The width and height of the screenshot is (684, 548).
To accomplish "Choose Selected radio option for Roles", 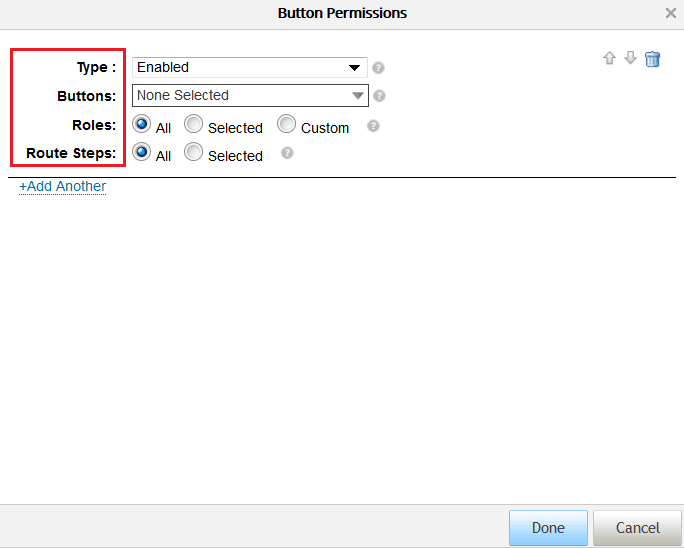I will pyautogui.click(x=194, y=125).
